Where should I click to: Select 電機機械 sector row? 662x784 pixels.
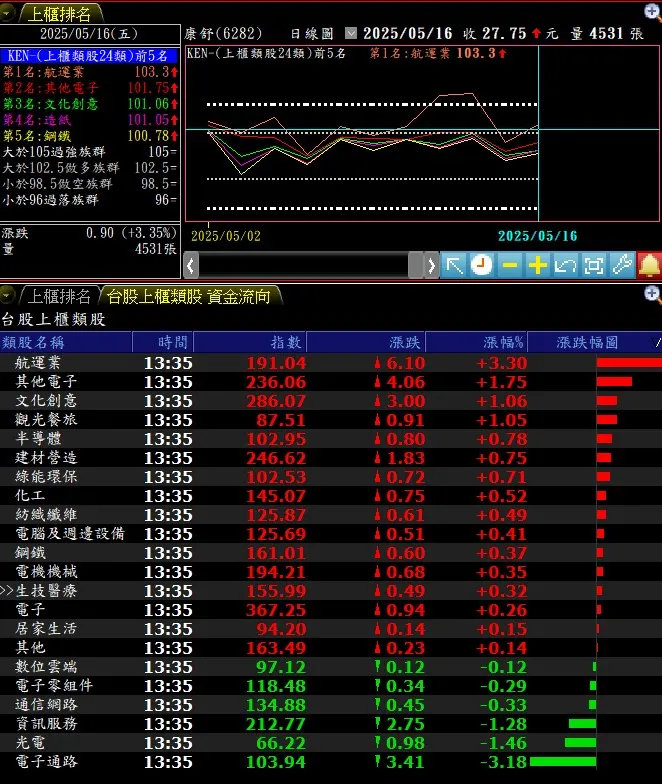coord(331,572)
